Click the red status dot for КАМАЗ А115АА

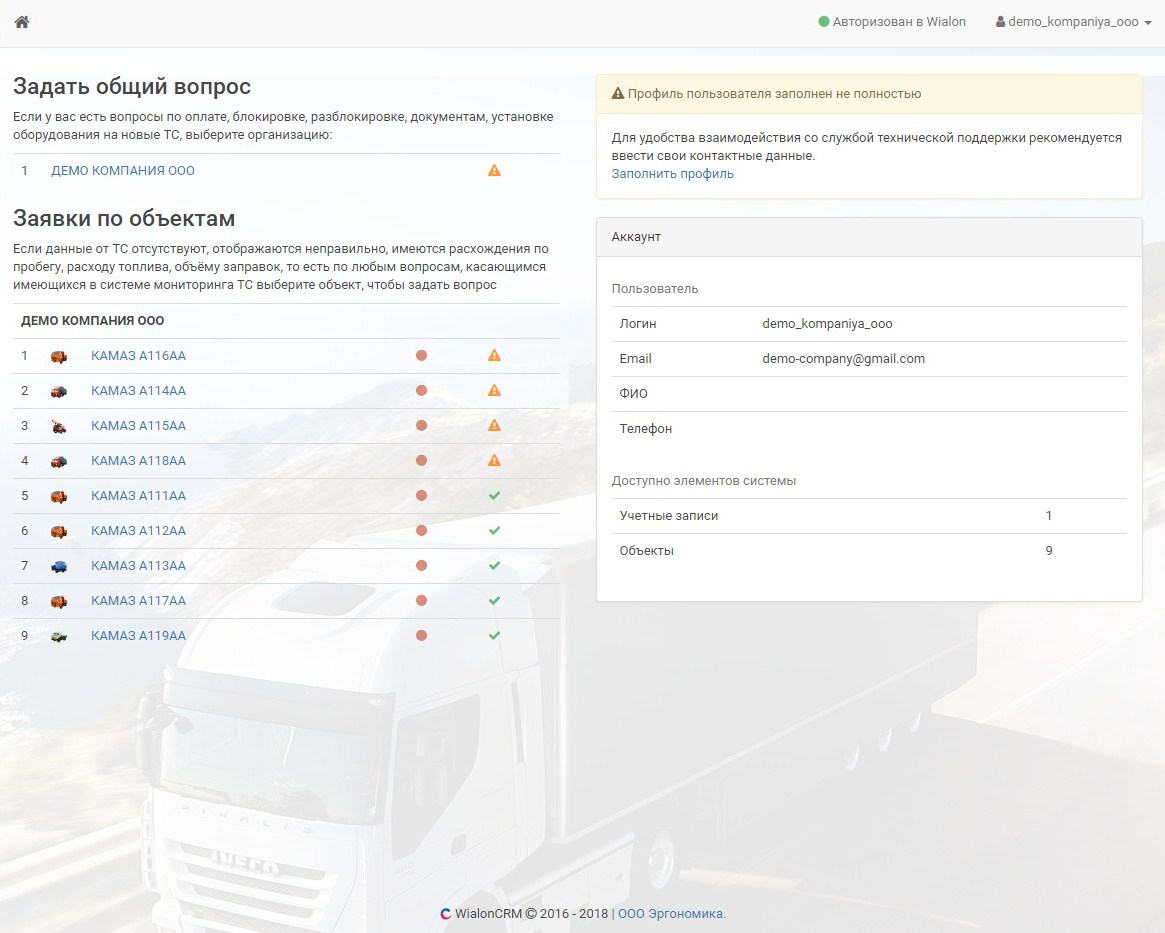(421, 426)
